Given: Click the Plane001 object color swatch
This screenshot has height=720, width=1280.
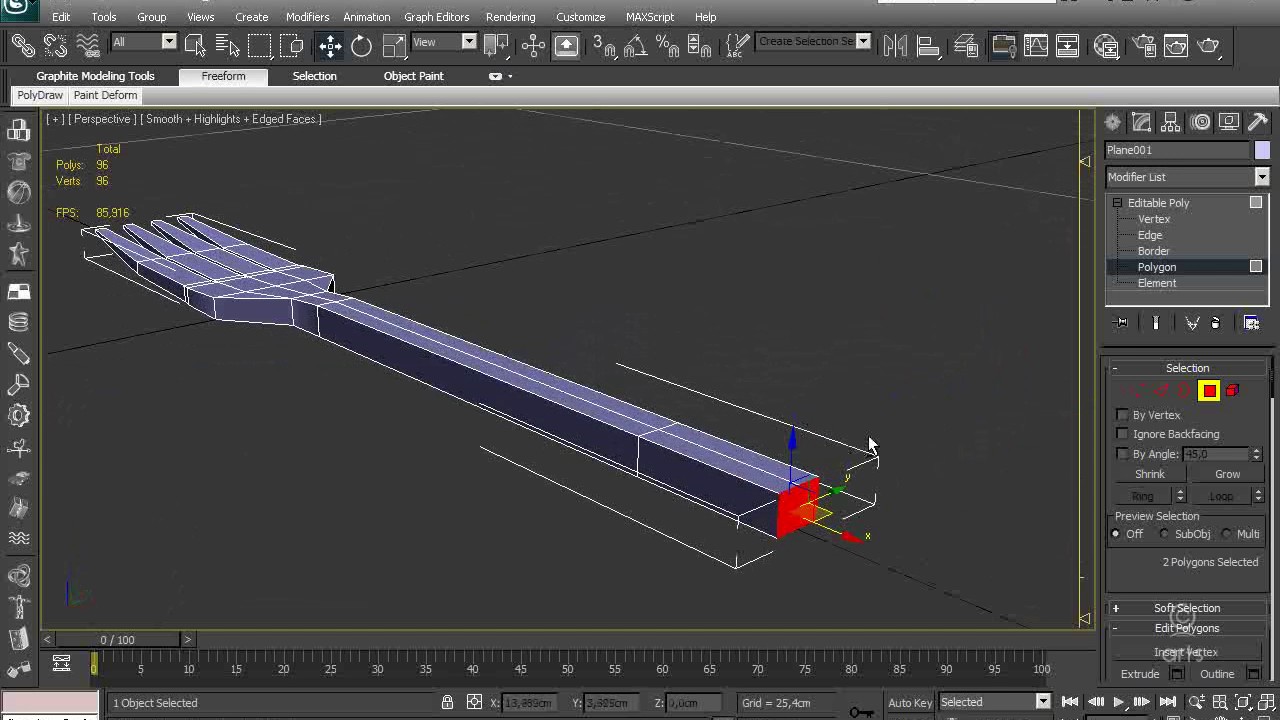Looking at the screenshot, I should point(1262,150).
